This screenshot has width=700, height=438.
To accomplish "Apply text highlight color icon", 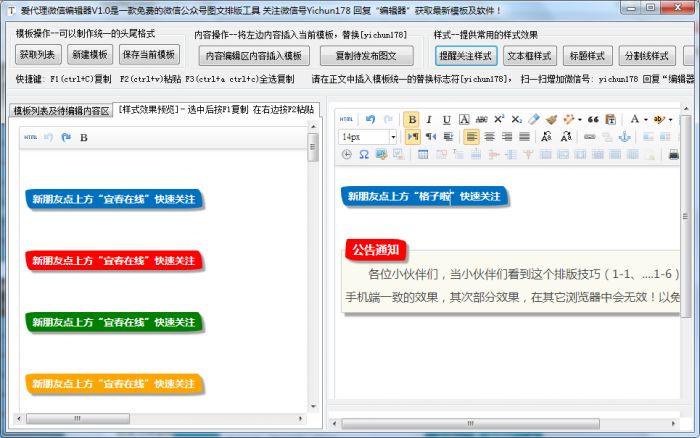I will click(659, 119).
